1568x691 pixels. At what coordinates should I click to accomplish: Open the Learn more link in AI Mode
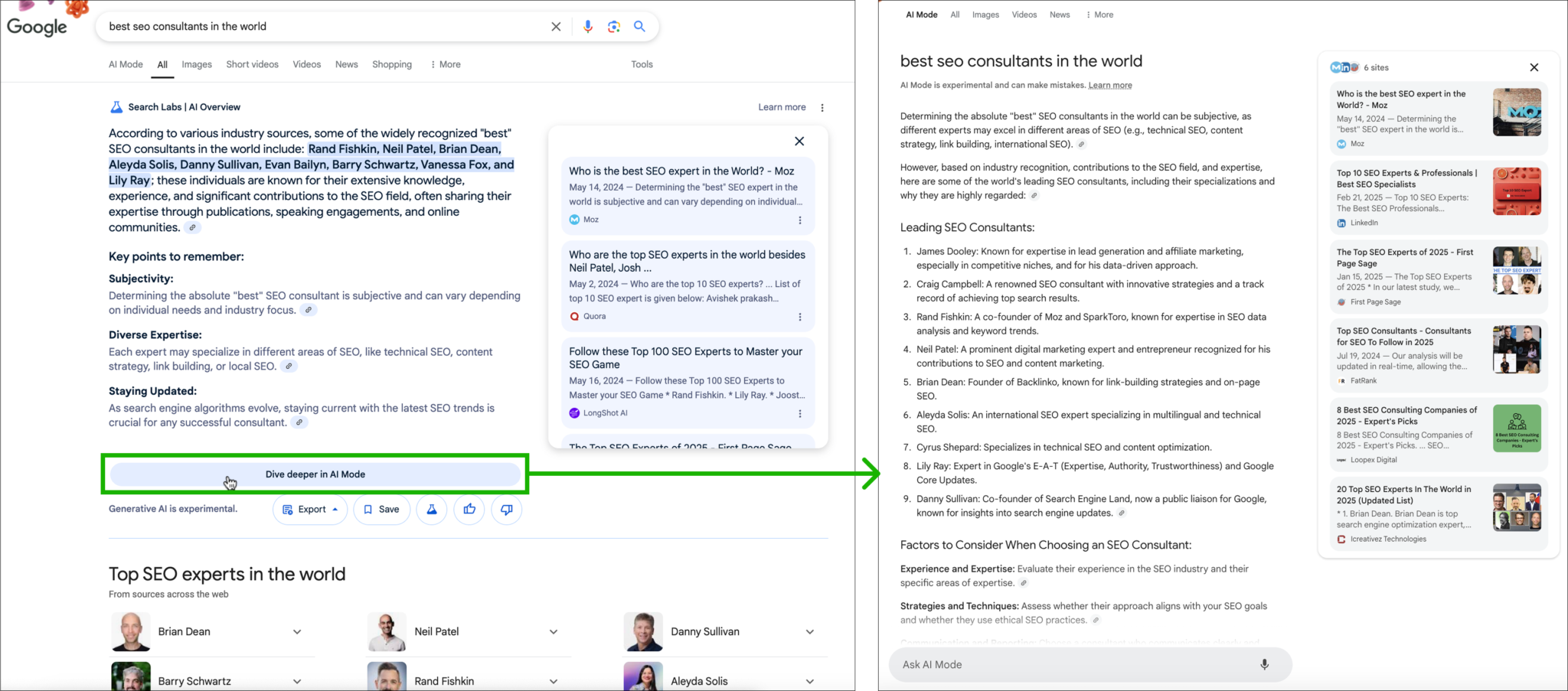[x=1109, y=86]
